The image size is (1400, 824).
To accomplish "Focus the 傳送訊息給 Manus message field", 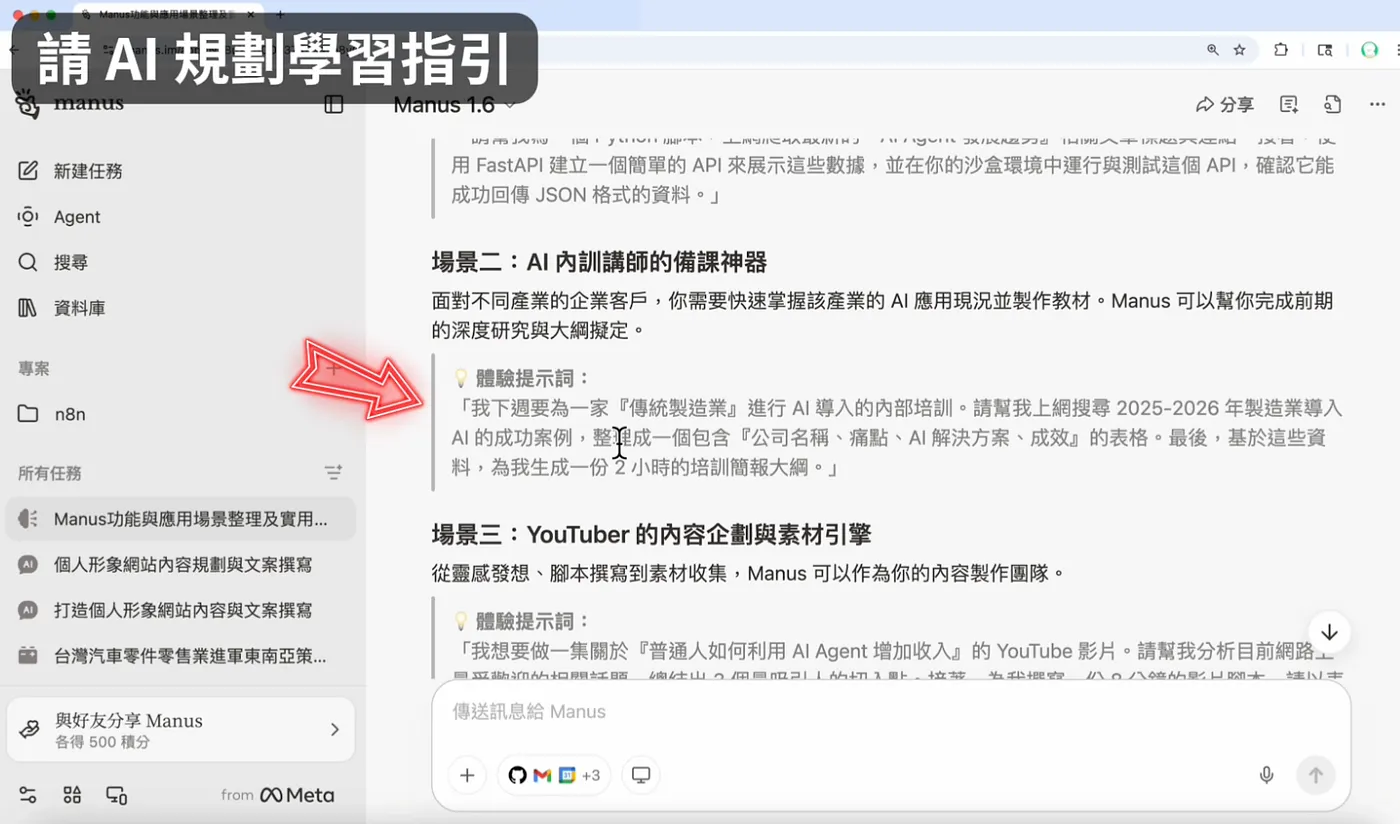I will 890,712.
